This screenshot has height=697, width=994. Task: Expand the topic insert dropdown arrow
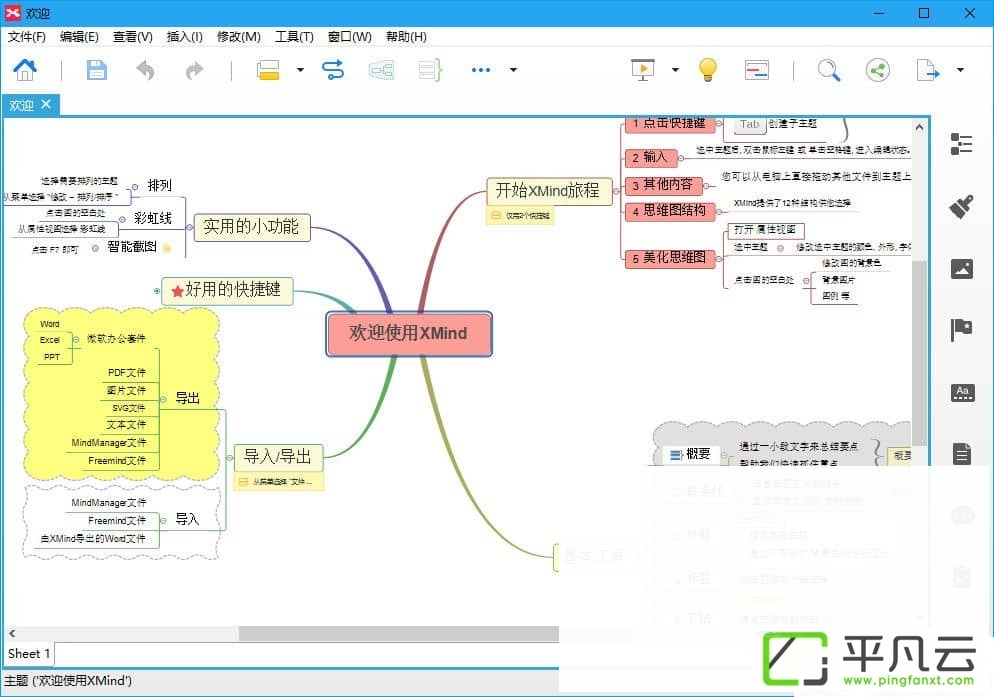coord(300,70)
